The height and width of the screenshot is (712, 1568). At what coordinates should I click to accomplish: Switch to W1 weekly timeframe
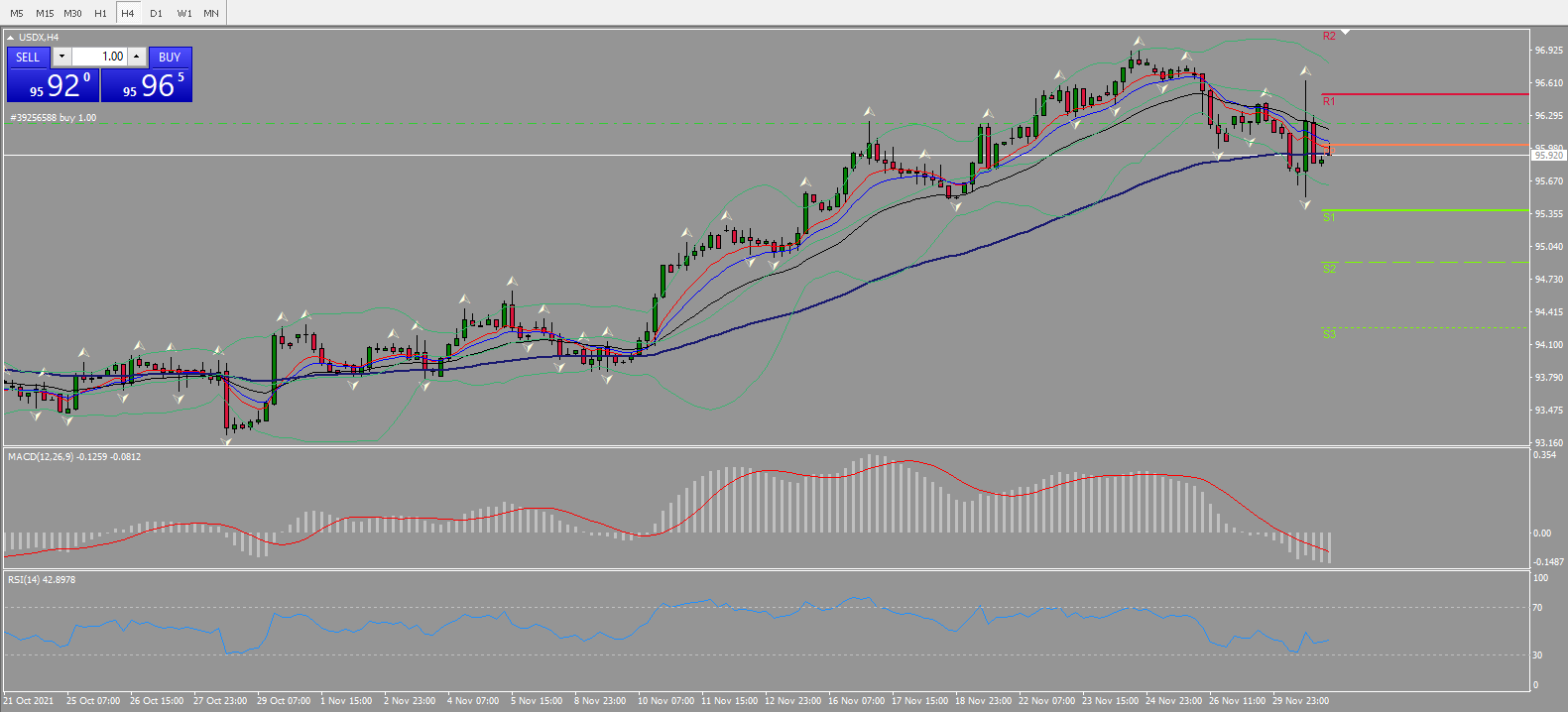point(184,13)
